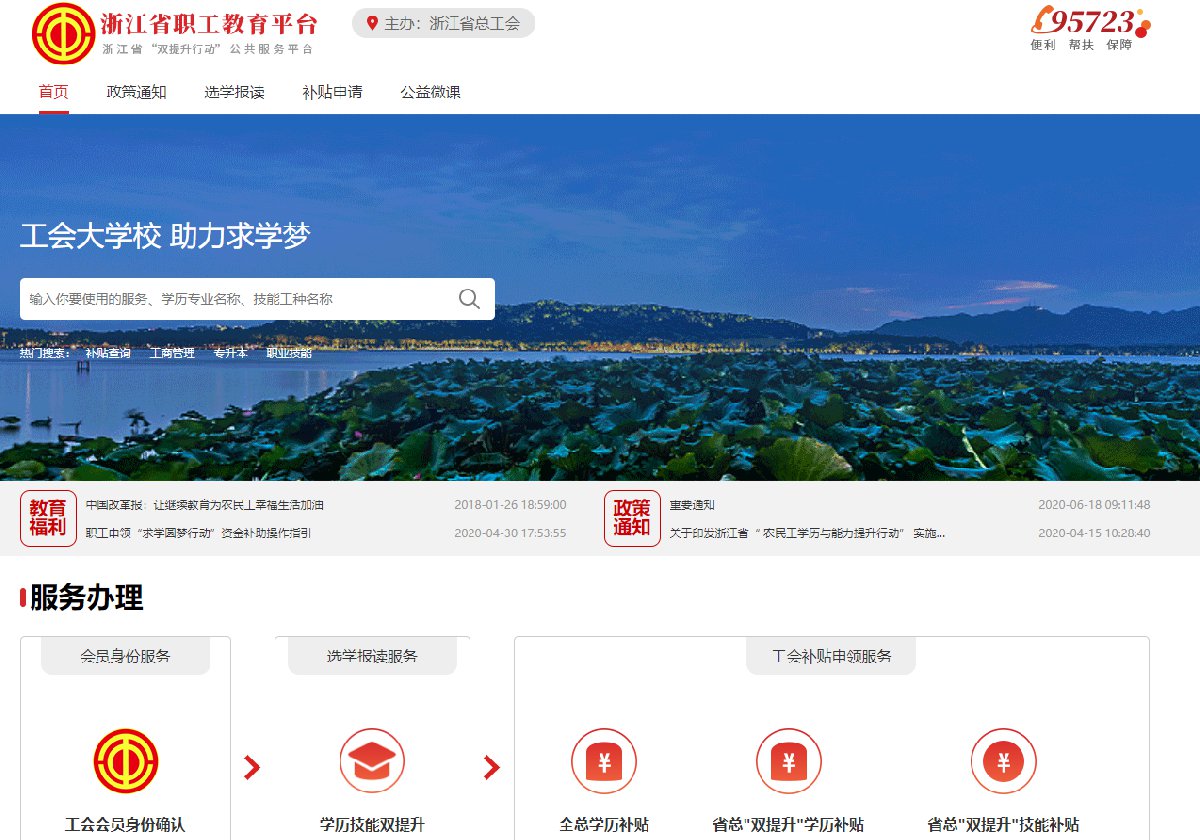Viewport: 1200px width, 840px height.
Task: Go to the 首页 tab
Action: click(x=54, y=92)
